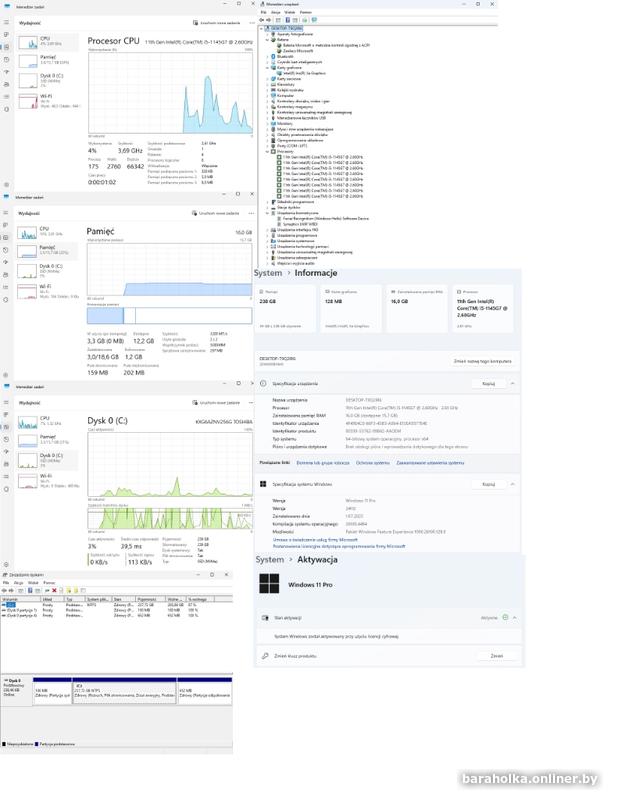Open Plik menu in Device Manager
The image size is (618, 800).
click(263, 12)
